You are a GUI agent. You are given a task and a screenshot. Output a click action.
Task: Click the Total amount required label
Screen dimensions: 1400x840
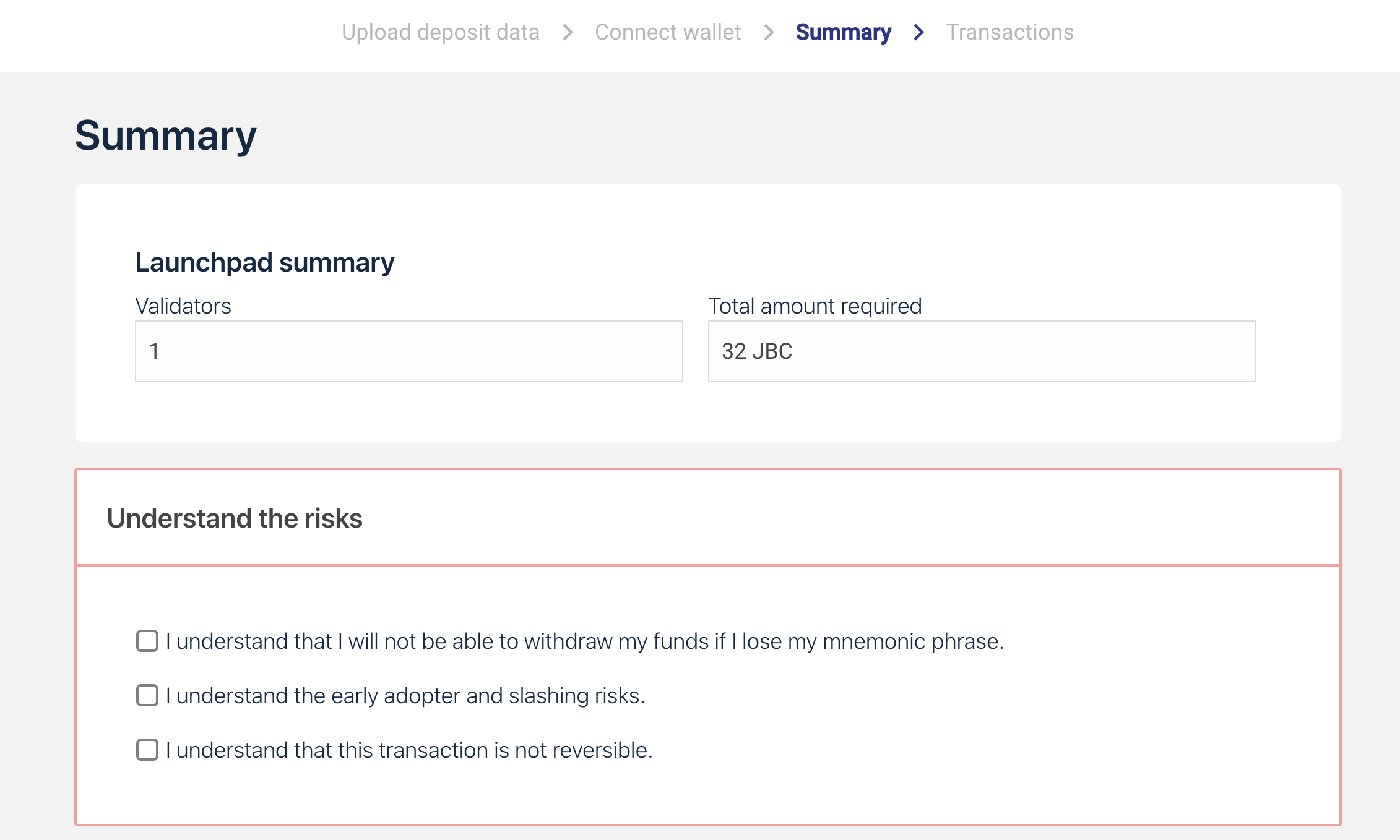[815, 306]
